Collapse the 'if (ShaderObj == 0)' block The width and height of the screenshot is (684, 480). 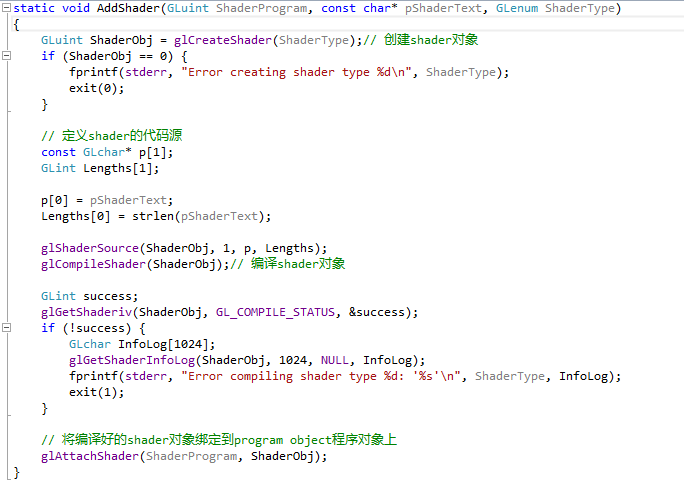pyautogui.click(x=6, y=55)
